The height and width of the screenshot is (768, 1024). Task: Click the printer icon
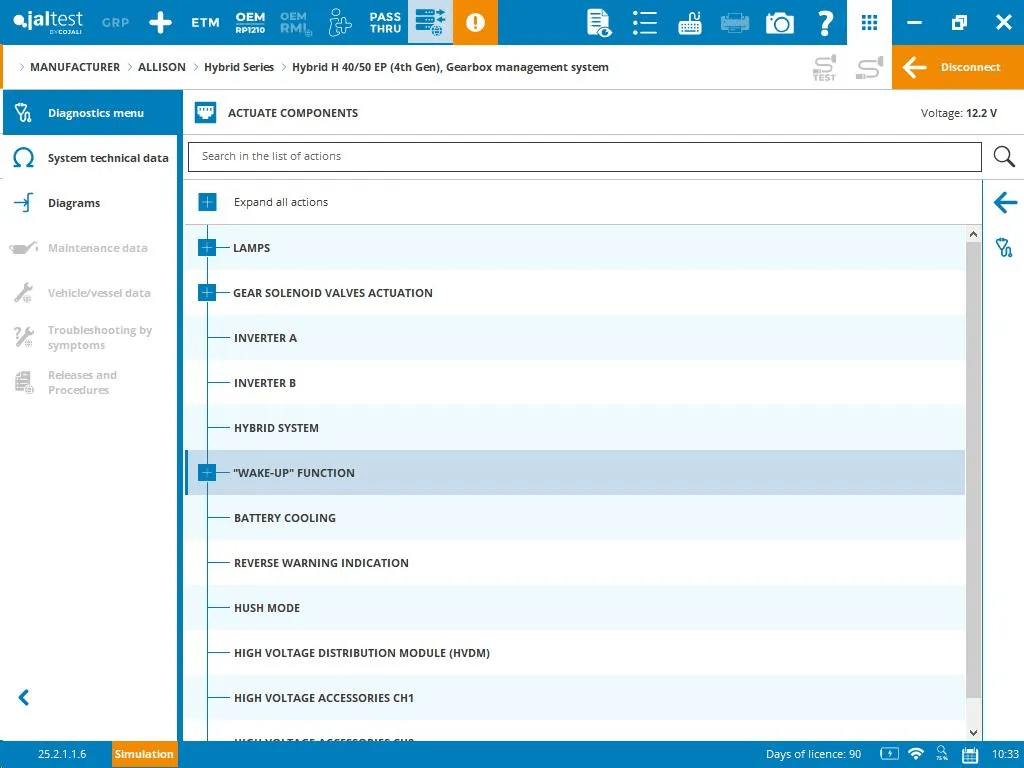tap(735, 22)
